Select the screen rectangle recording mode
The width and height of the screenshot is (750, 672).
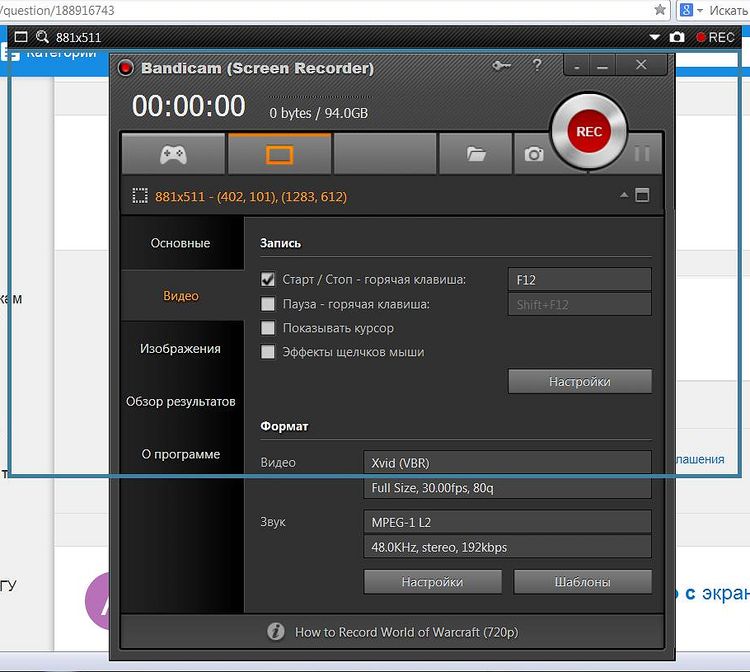279,155
